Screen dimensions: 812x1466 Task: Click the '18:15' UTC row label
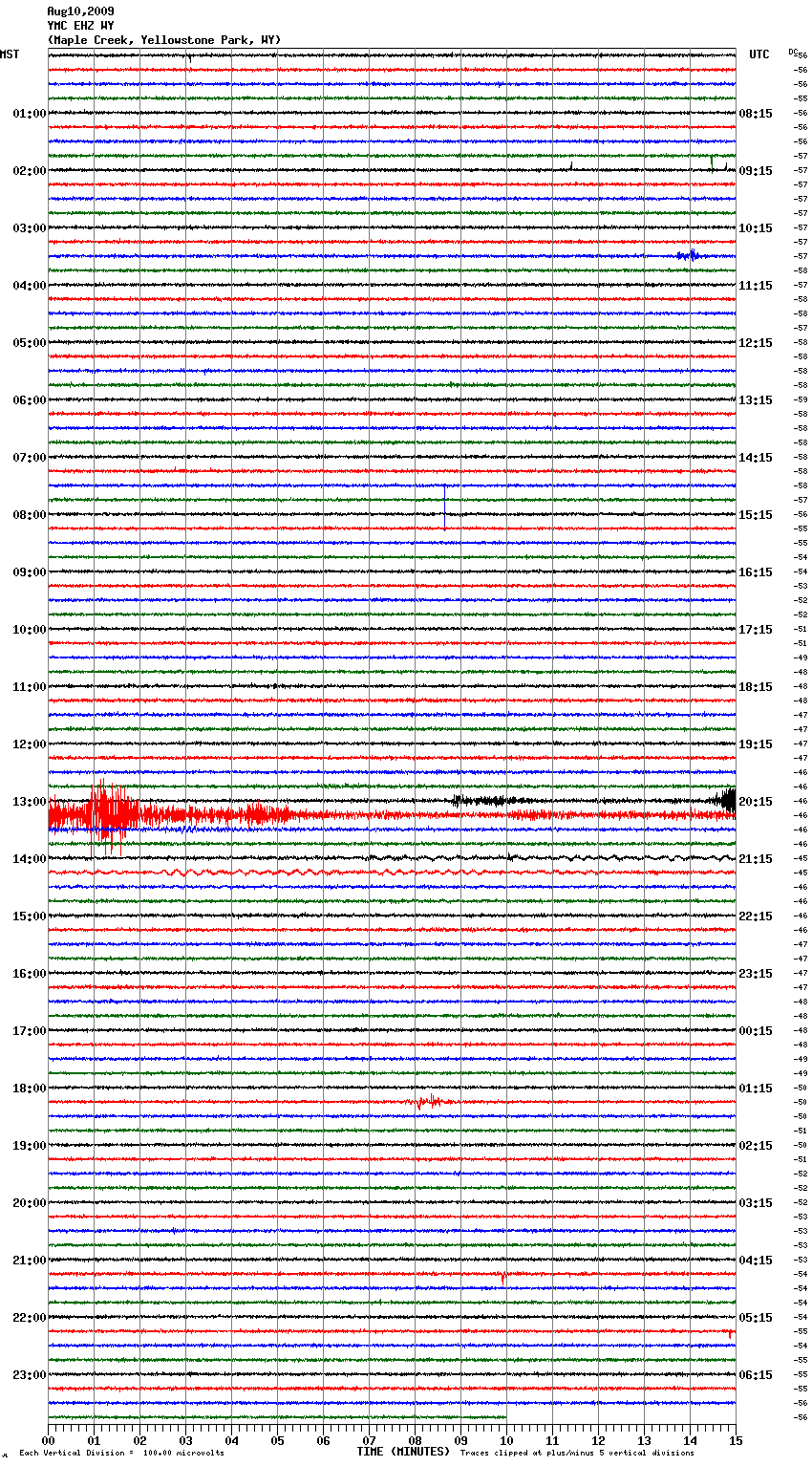point(756,687)
